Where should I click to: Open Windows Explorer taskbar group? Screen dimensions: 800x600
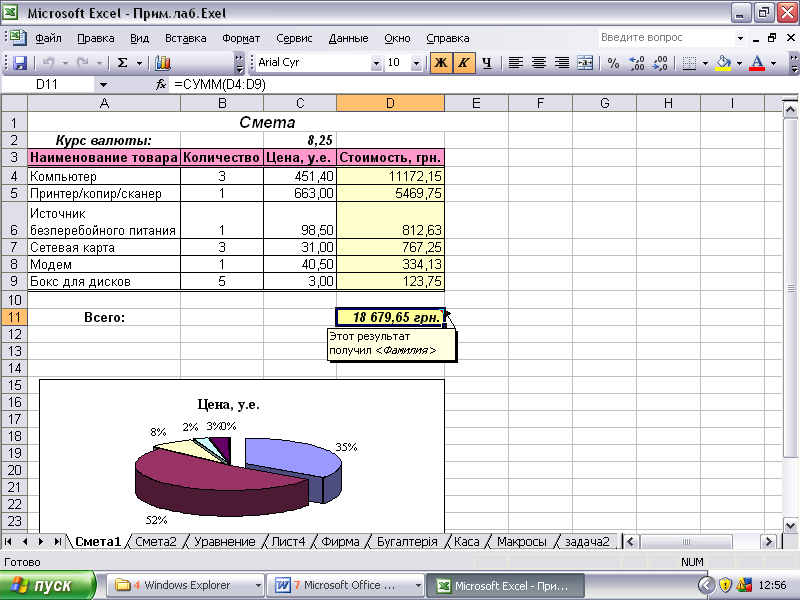pos(186,585)
